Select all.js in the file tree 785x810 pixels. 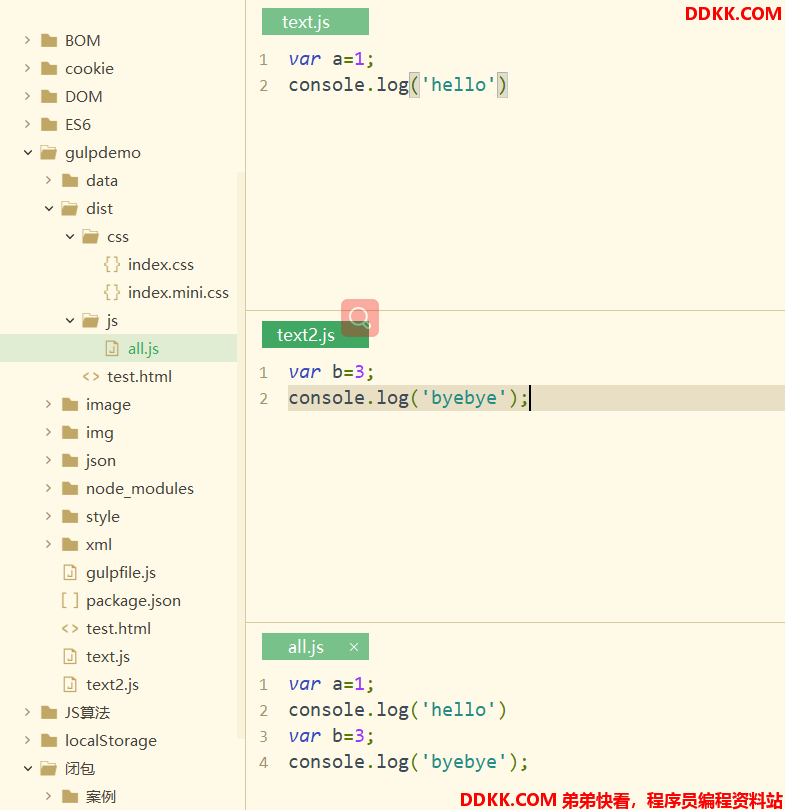(118, 348)
